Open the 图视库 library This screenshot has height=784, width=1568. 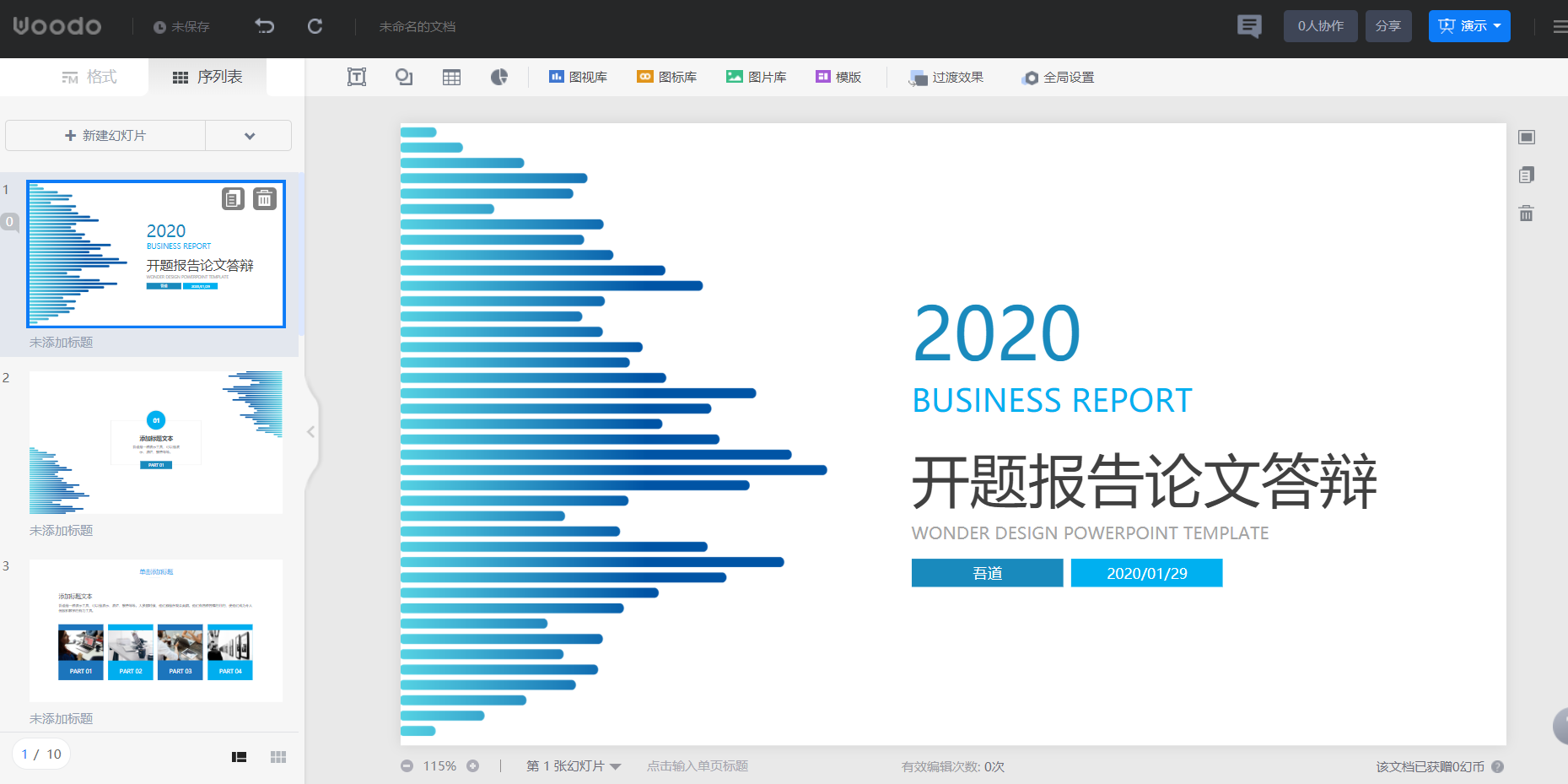click(578, 77)
